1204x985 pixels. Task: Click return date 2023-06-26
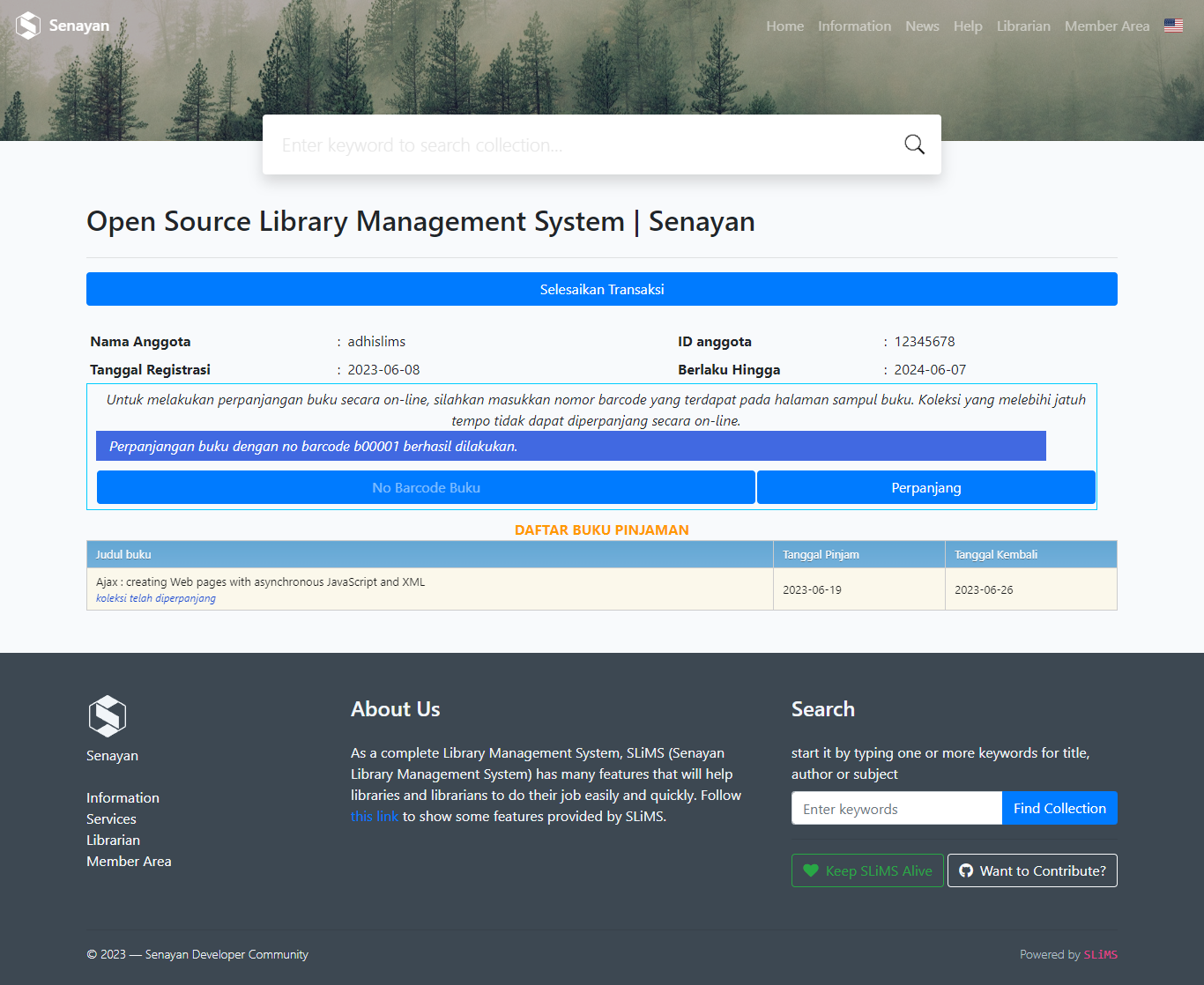tap(984, 589)
